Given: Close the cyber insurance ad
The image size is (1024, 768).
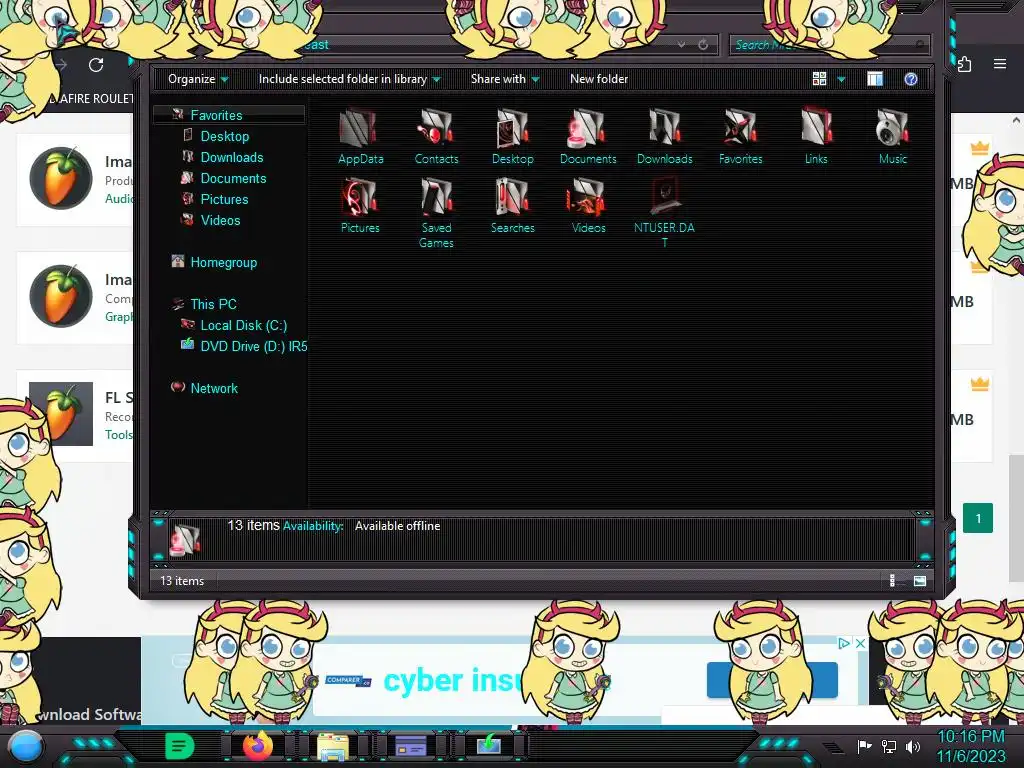Looking at the screenshot, I should 861,643.
